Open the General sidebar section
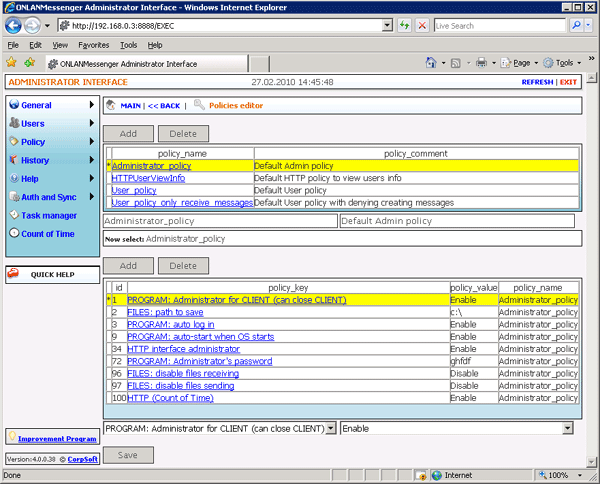 click(x=36, y=105)
